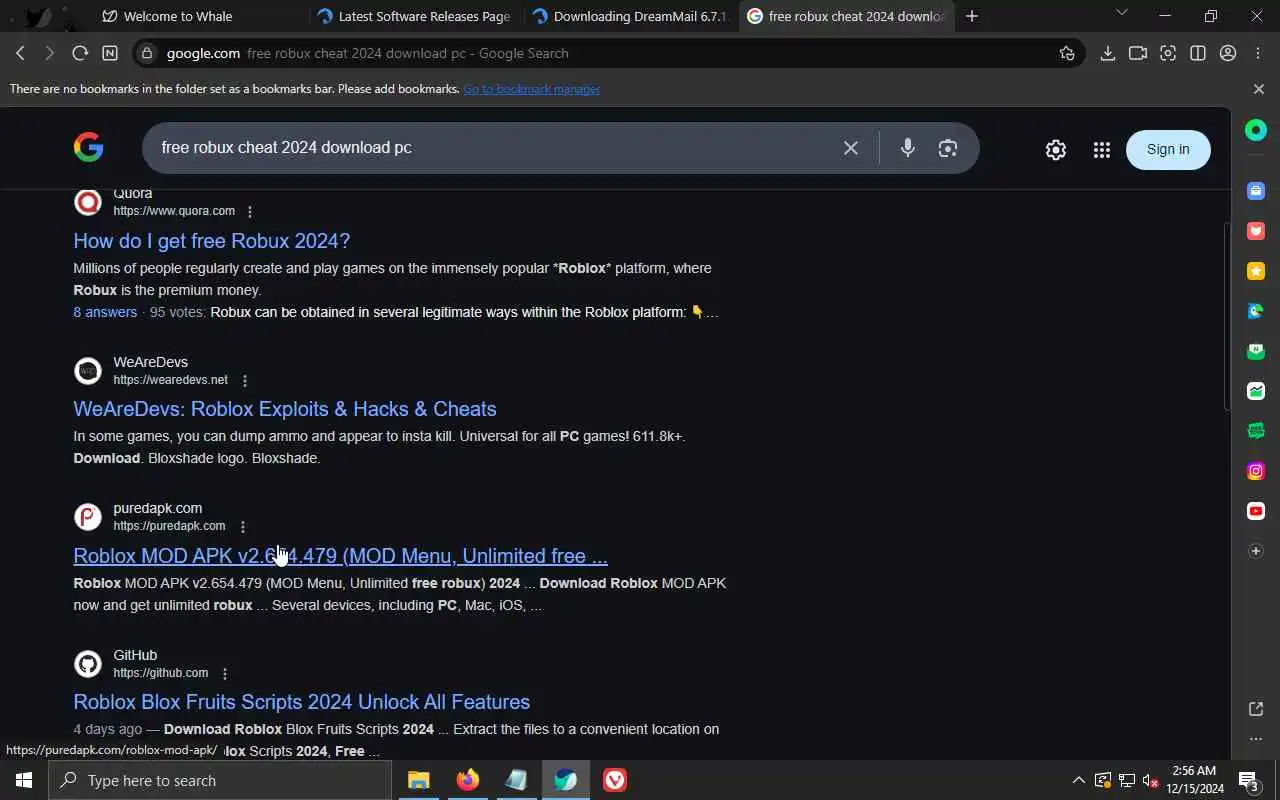1280x800 pixels.
Task: Click the page vertical scrollbar
Action: tap(1227, 315)
